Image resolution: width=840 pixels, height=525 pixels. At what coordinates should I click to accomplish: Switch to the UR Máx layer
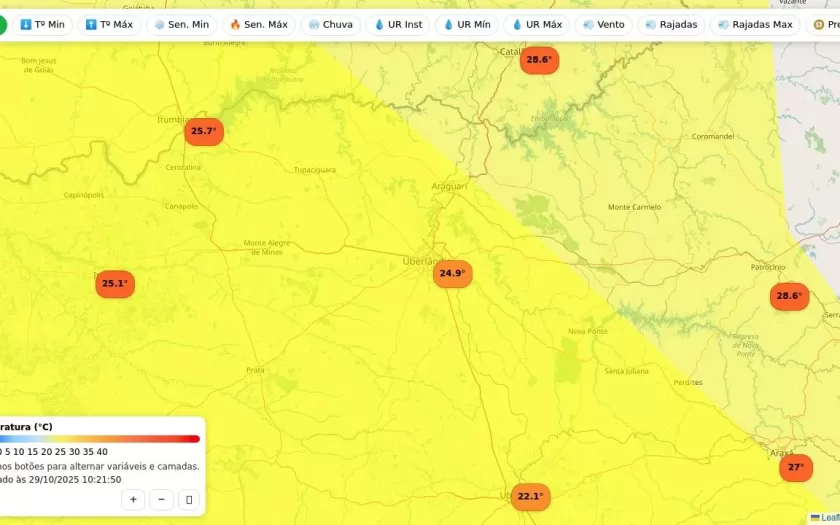click(x=536, y=24)
